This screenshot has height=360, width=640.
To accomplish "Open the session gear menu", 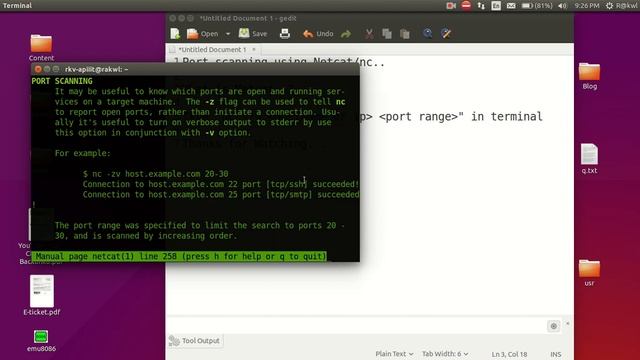I will [x=609, y=6].
